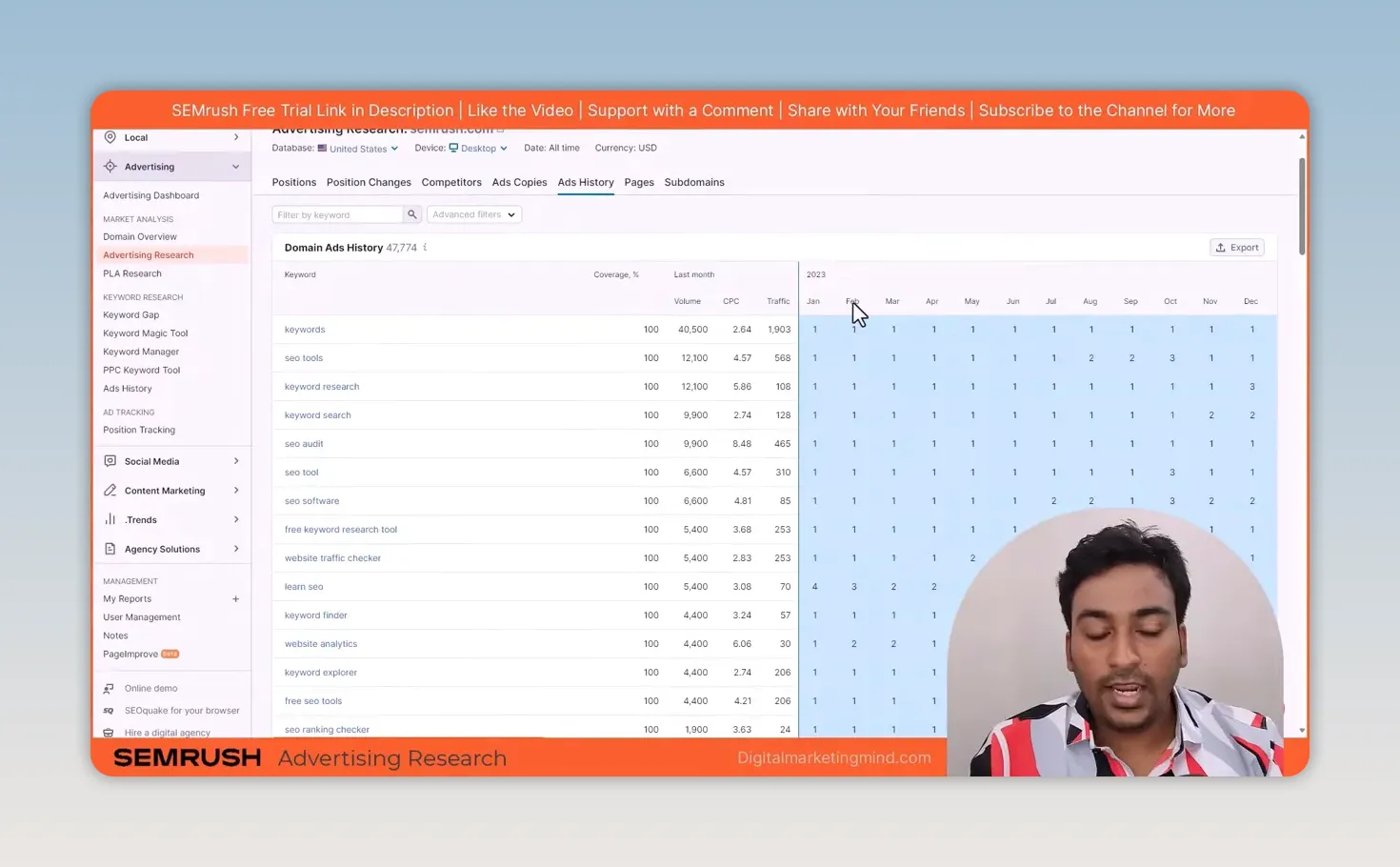Viewport: 1400px width, 867px height.
Task: Open Ads History in sidebar
Action: (128, 389)
